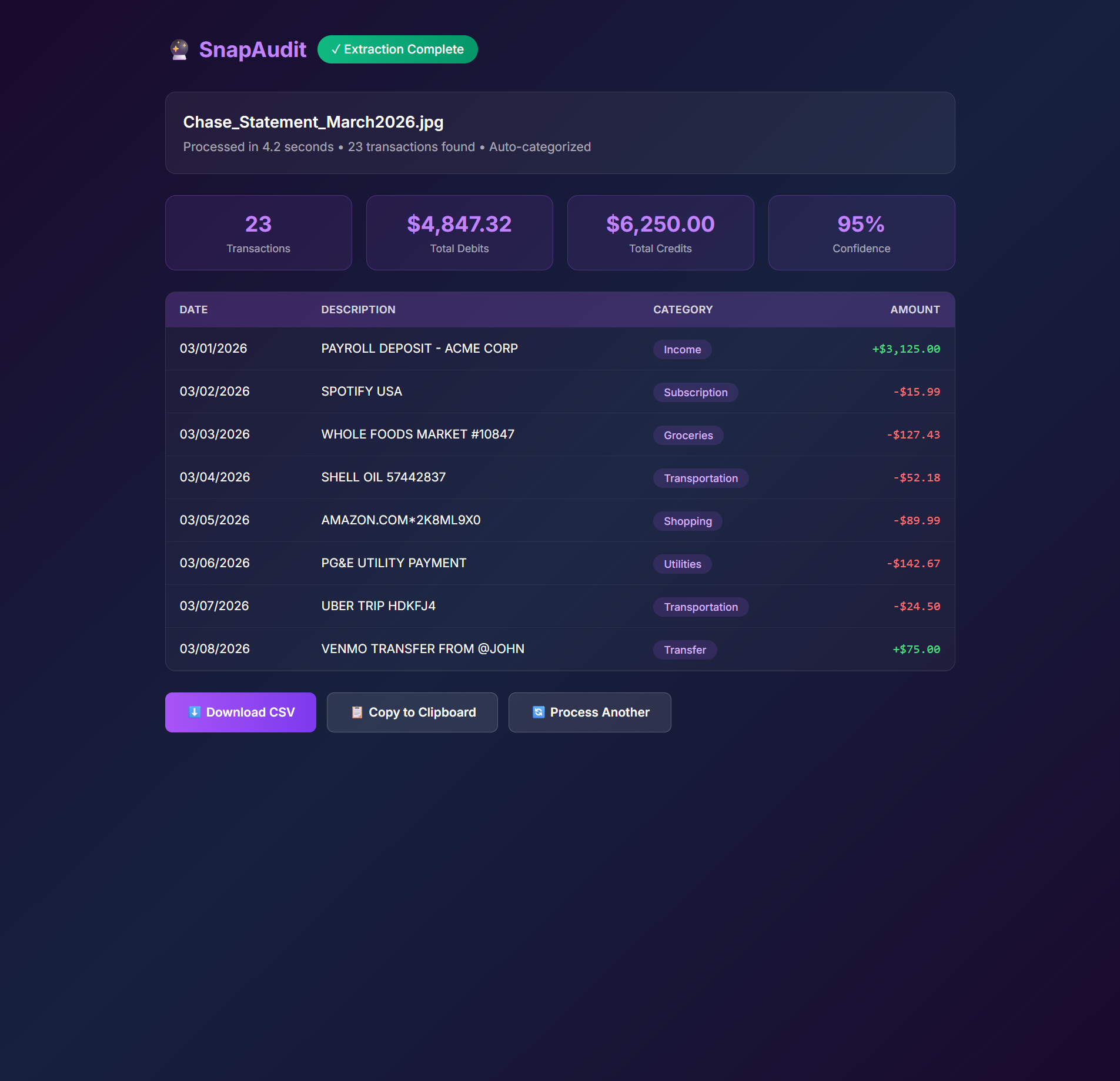Click the clipboard icon on Copy to Clipboard
This screenshot has height=1081, width=1120.
[357, 712]
